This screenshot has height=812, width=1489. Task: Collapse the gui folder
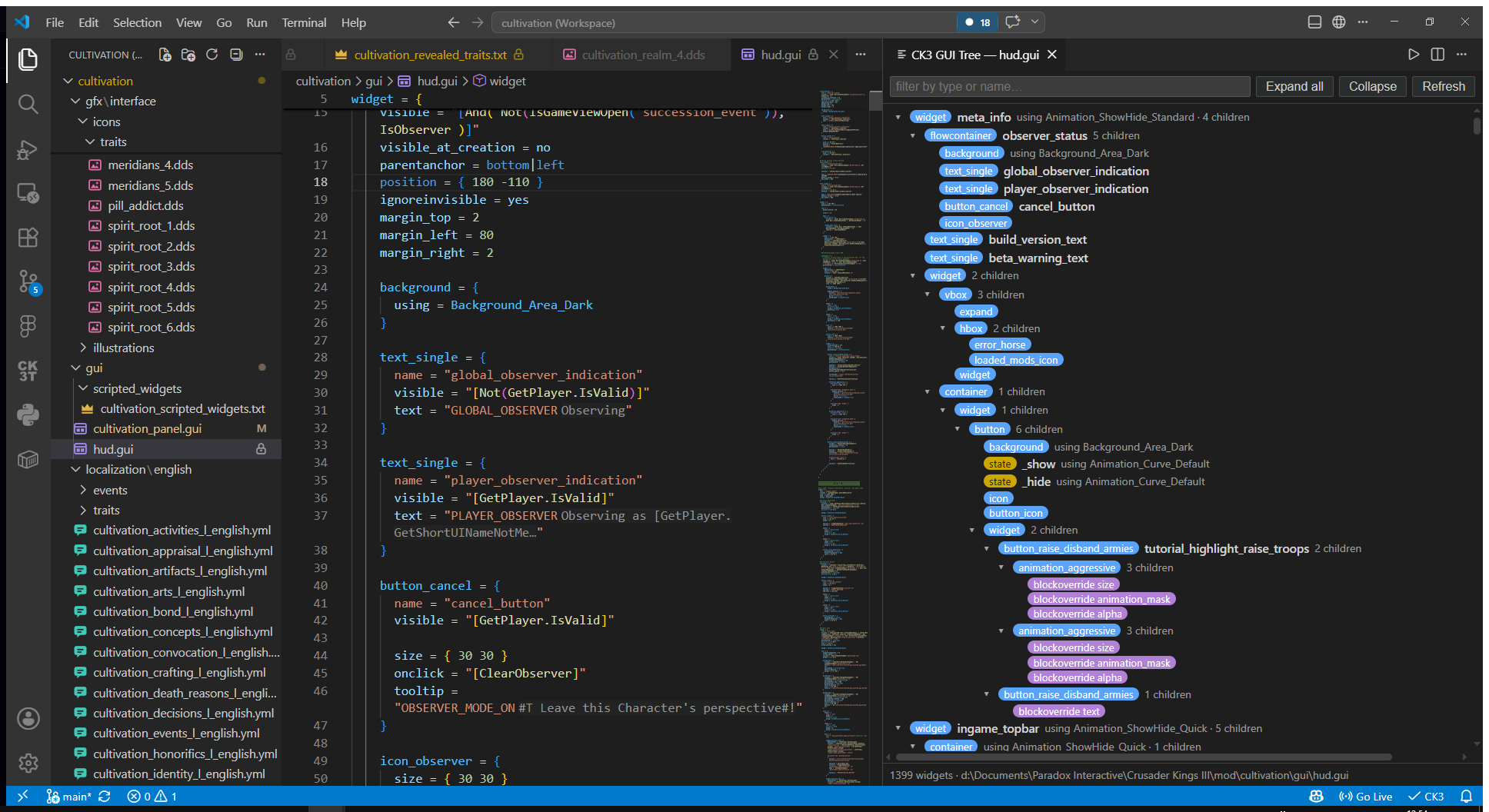[75, 368]
